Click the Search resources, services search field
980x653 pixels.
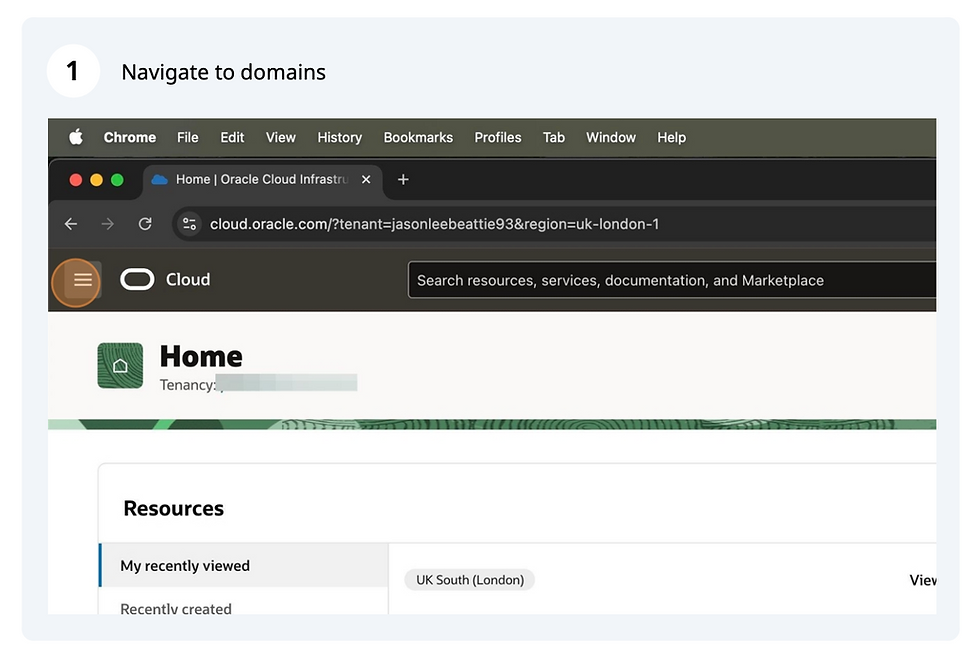[672, 280]
